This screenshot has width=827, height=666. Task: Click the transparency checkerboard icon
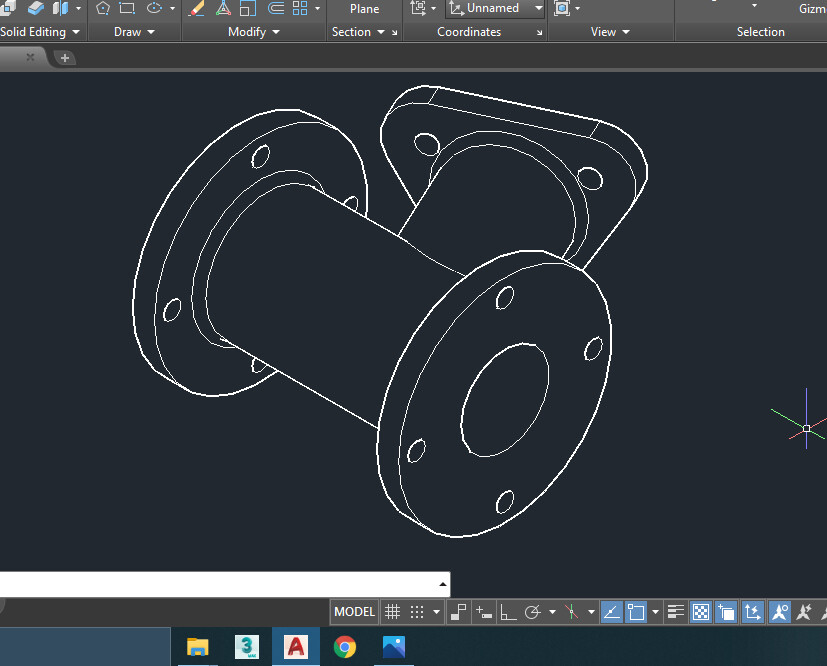(x=701, y=612)
